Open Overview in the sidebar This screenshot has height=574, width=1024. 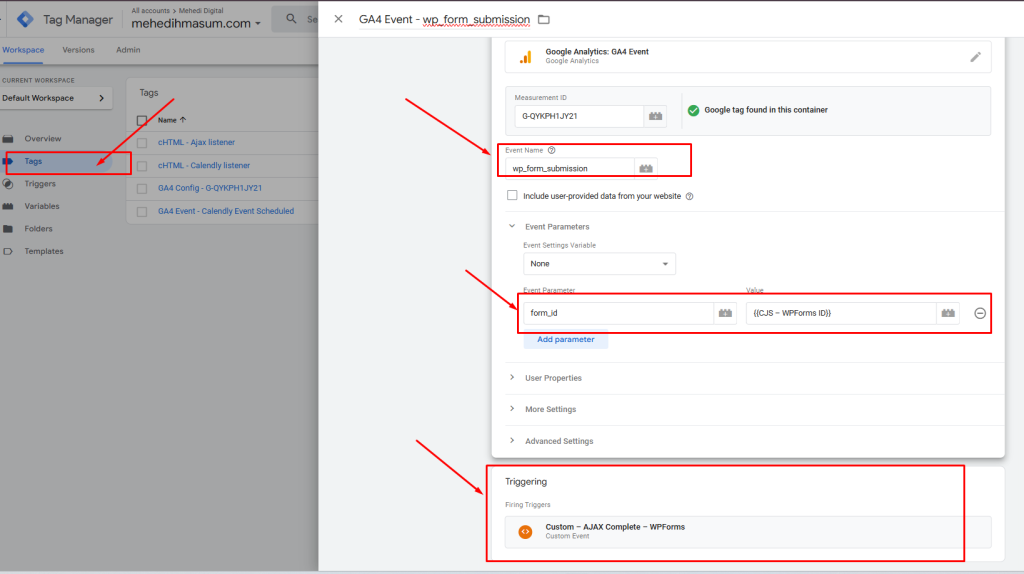[x=42, y=138]
